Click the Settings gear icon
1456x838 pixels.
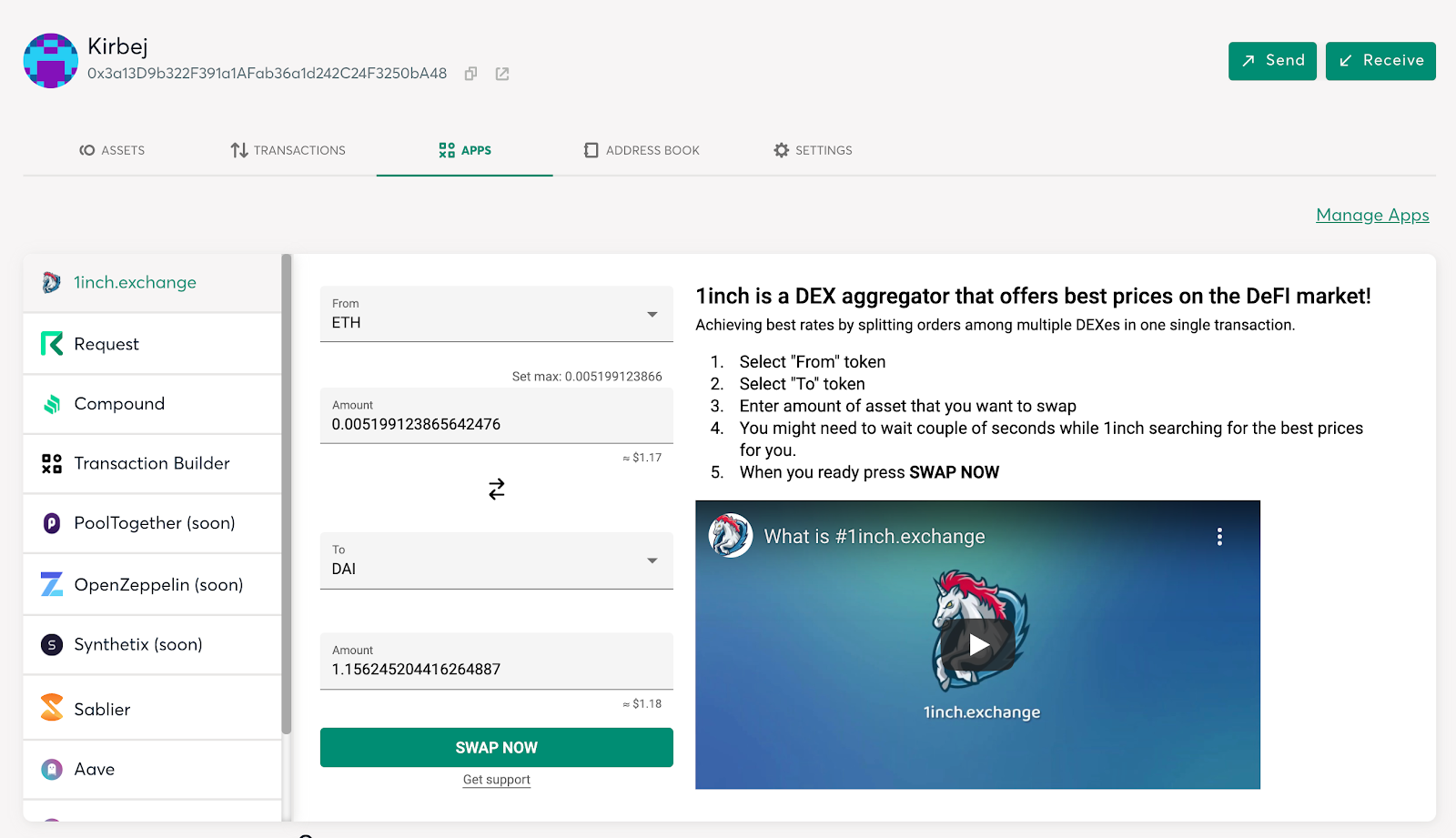pyautogui.click(x=782, y=150)
